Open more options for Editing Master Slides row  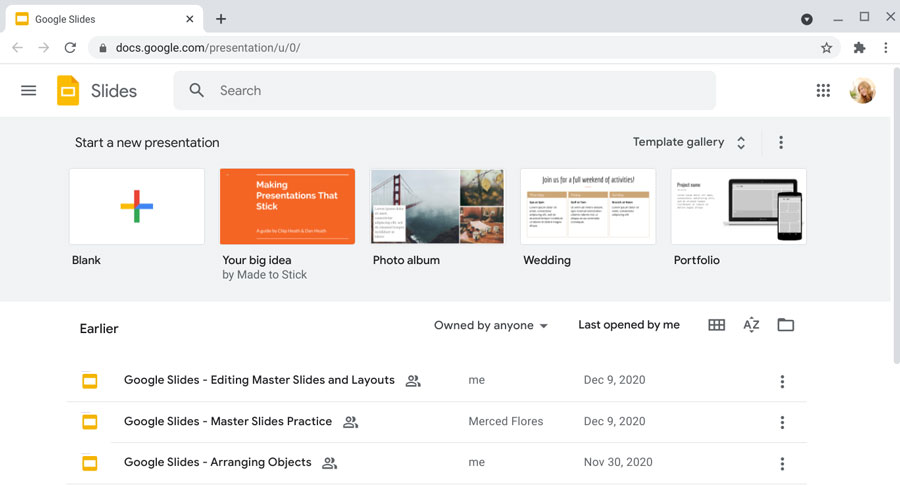pos(782,382)
